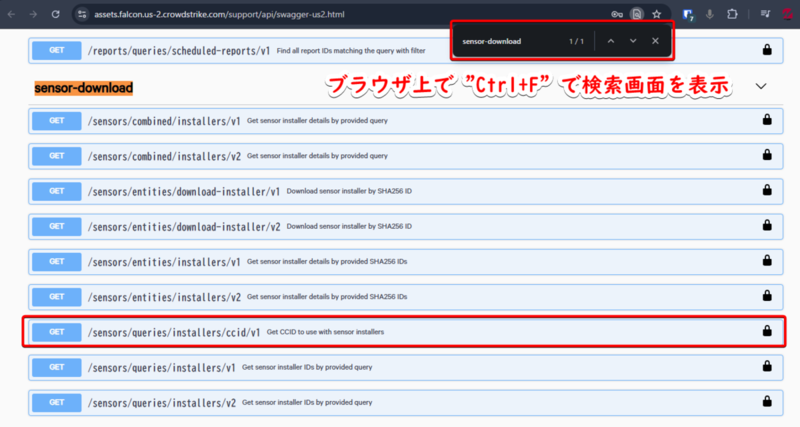This screenshot has height=427, width=800.
Task: Bookmark this page with the star icon
Action: [657, 14]
